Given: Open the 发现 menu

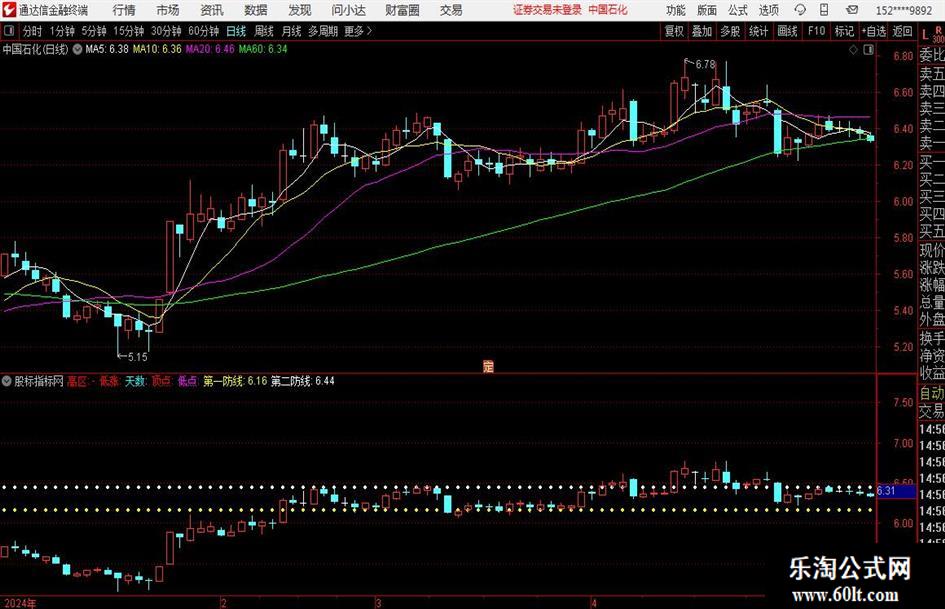Looking at the screenshot, I should [300, 10].
